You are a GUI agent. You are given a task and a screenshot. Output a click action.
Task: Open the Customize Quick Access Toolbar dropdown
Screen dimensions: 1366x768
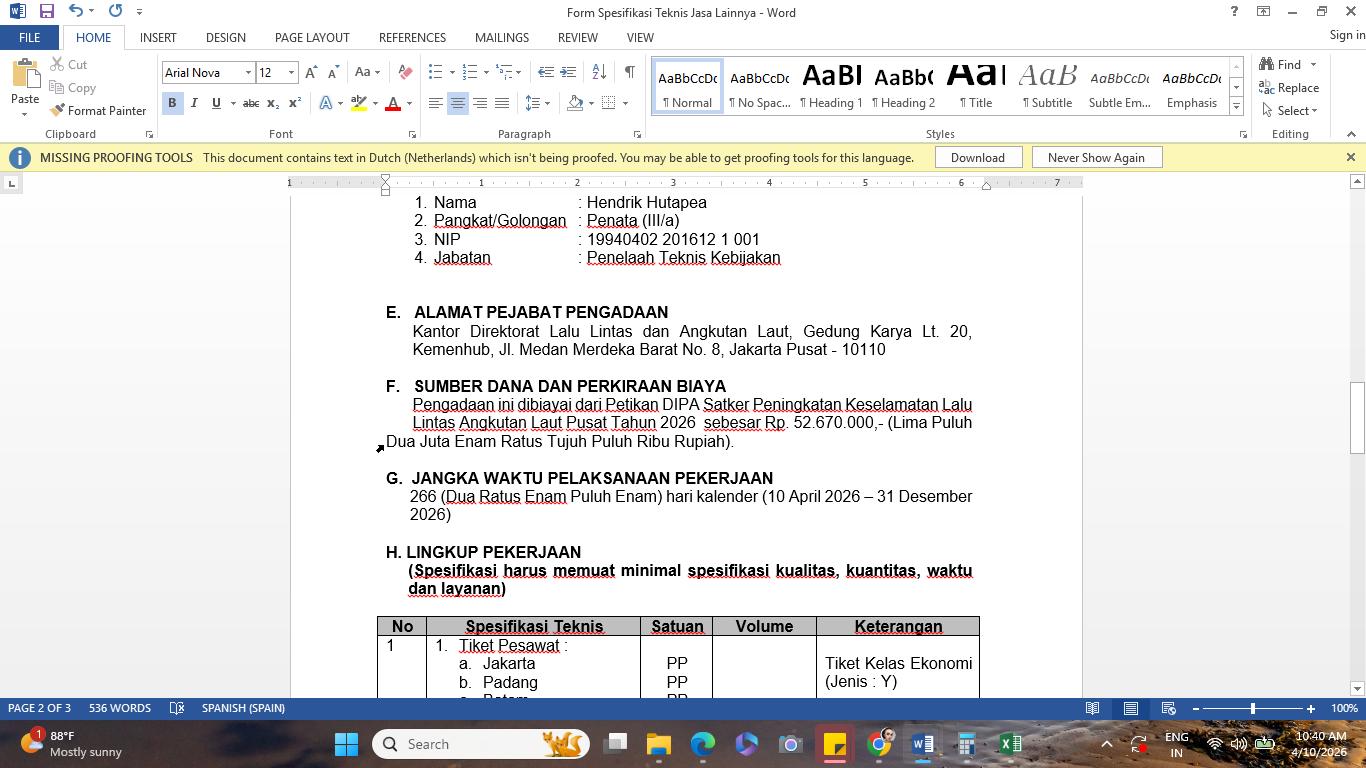tap(139, 12)
